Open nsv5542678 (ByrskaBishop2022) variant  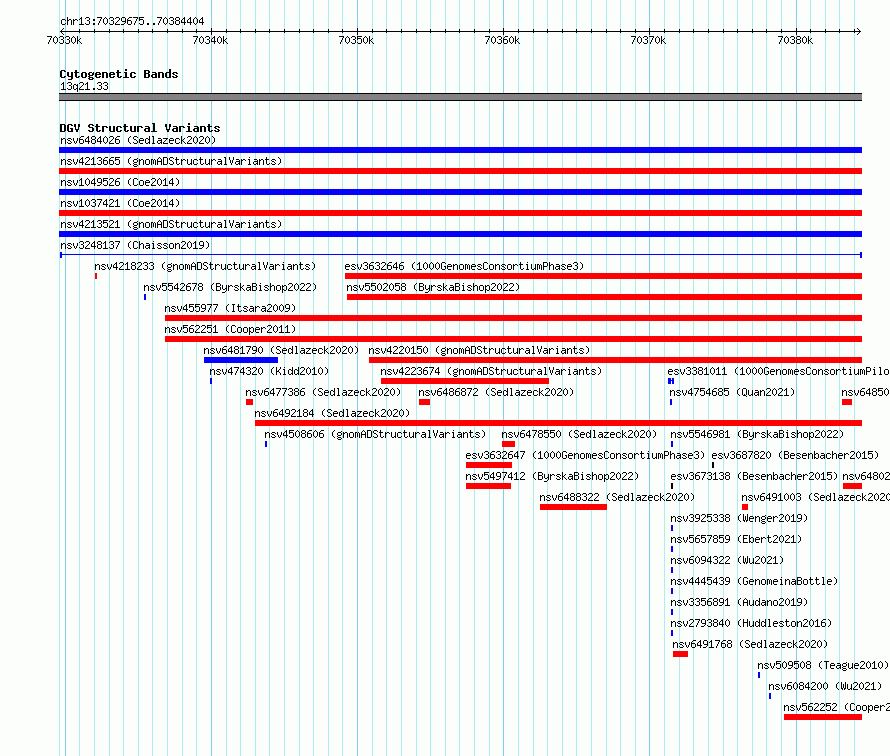pyautogui.click(x=230, y=287)
